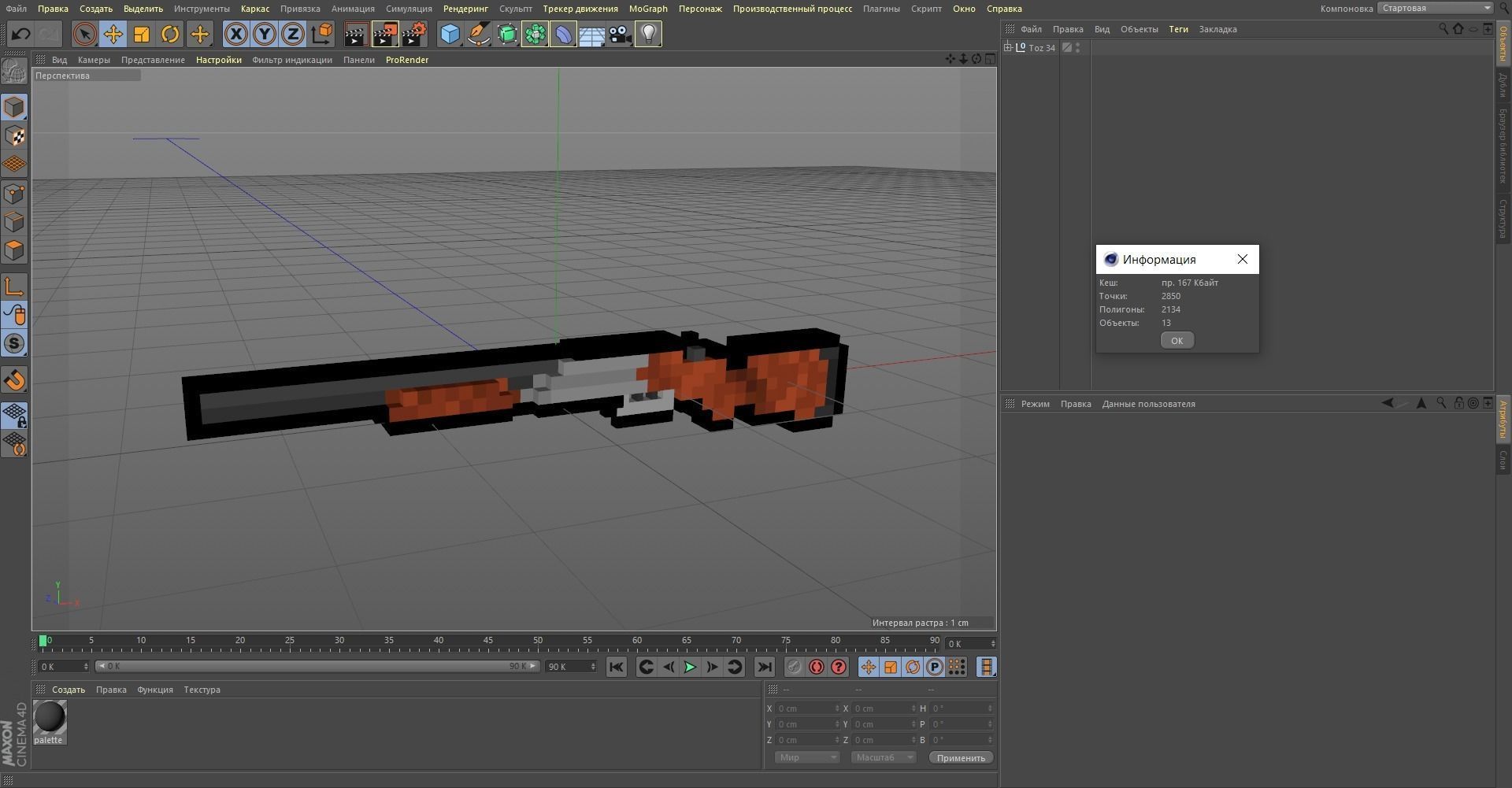1512x788 pixels.
Task: Click the Undo arrow icon
Action: tap(20, 34)
